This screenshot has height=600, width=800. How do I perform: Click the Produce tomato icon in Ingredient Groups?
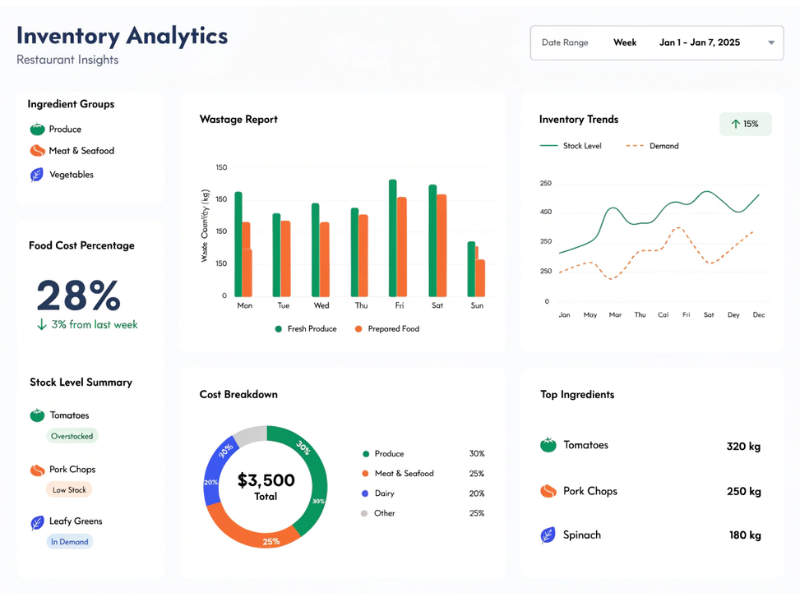[37, 129]
